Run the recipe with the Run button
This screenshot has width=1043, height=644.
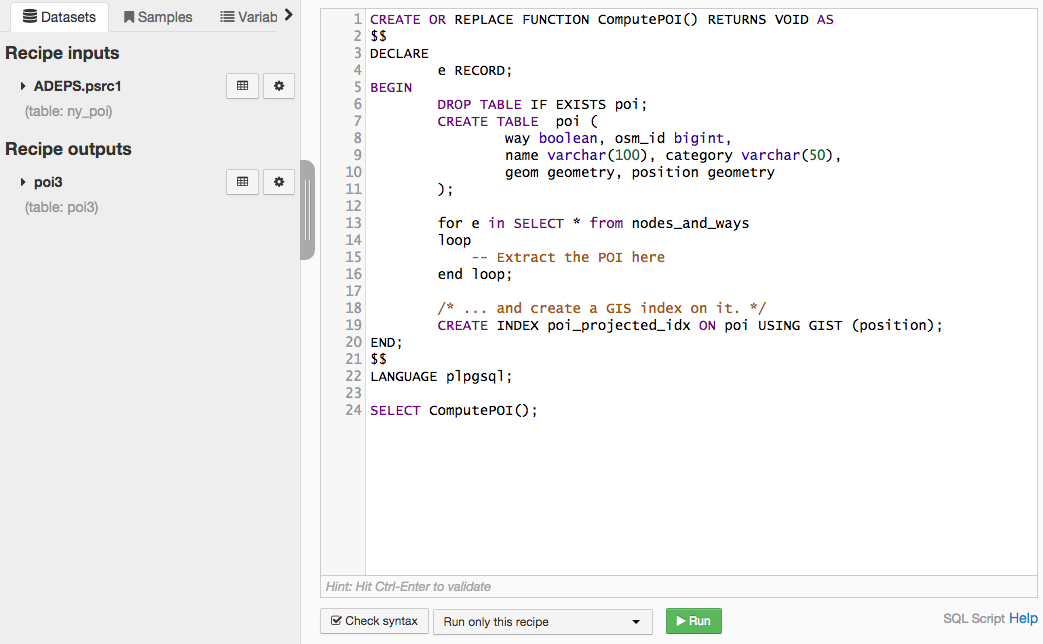(693, 621)
